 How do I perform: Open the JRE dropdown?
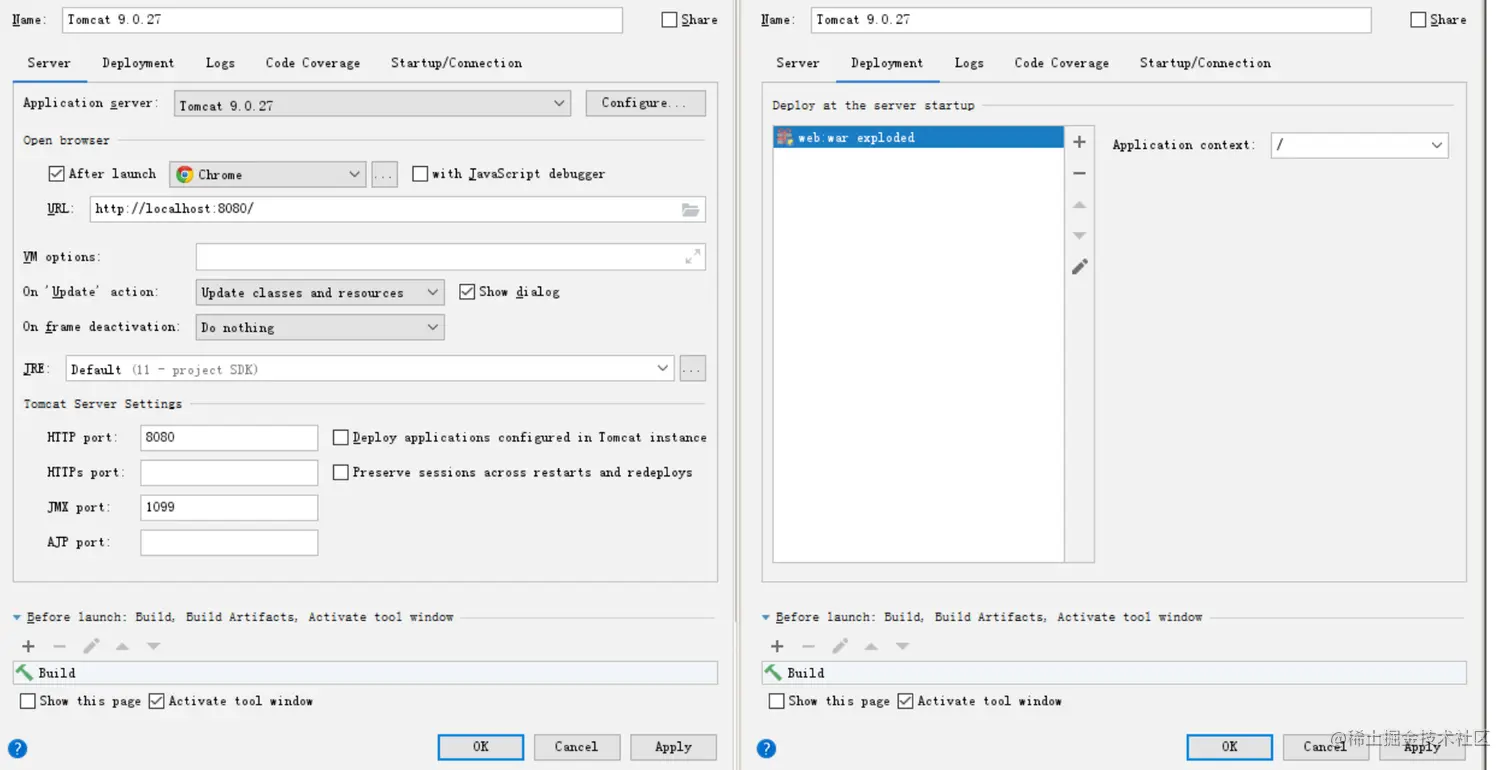pos(370,369)
